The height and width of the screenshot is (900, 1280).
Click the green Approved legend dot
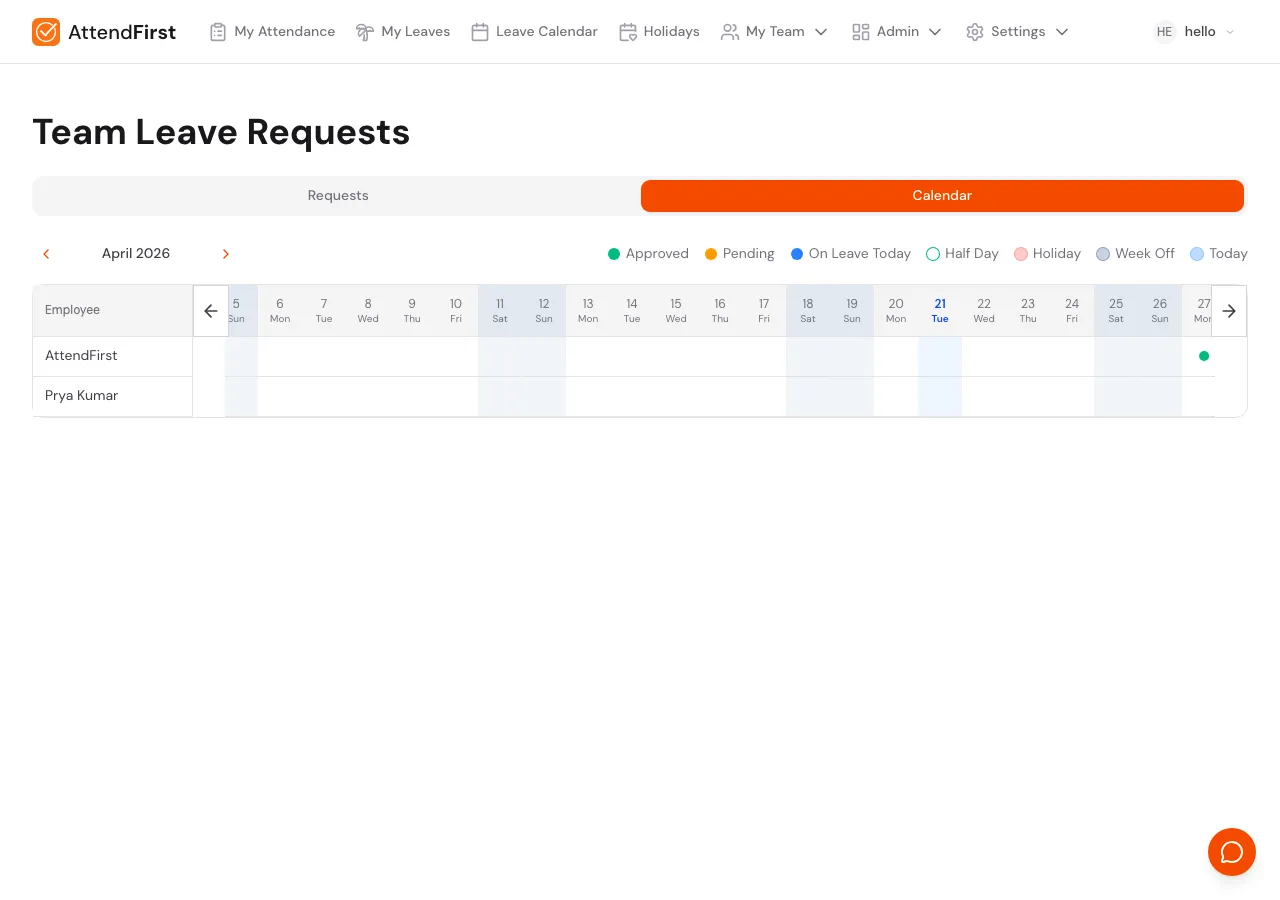coord(613,254)
